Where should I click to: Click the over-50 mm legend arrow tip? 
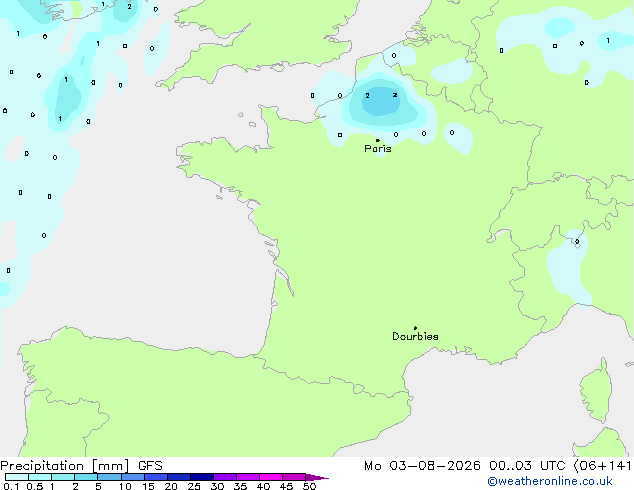[317, 477]
